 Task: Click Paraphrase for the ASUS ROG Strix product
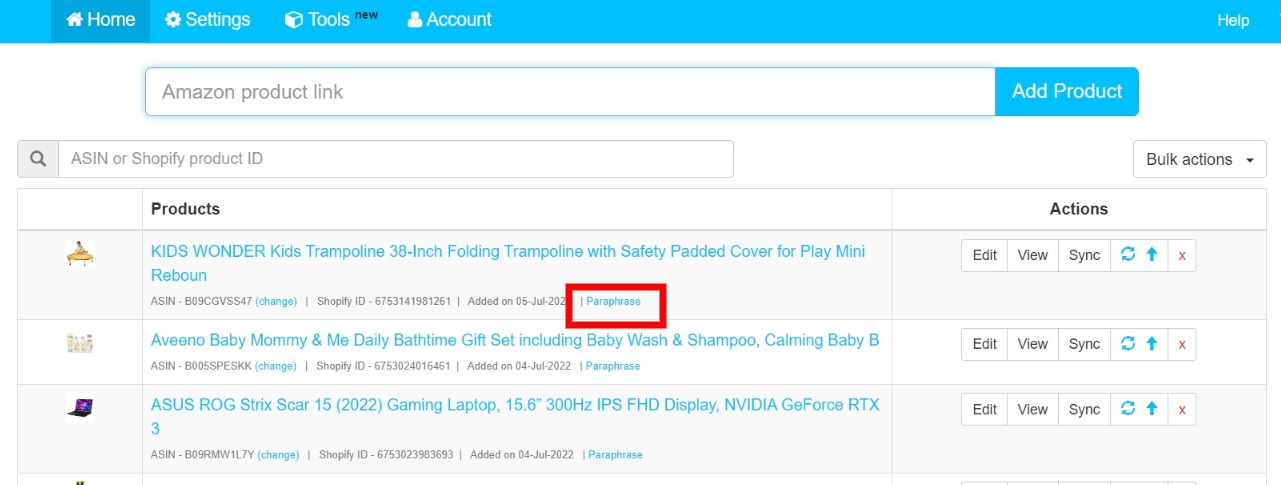[x=615, y=454]
